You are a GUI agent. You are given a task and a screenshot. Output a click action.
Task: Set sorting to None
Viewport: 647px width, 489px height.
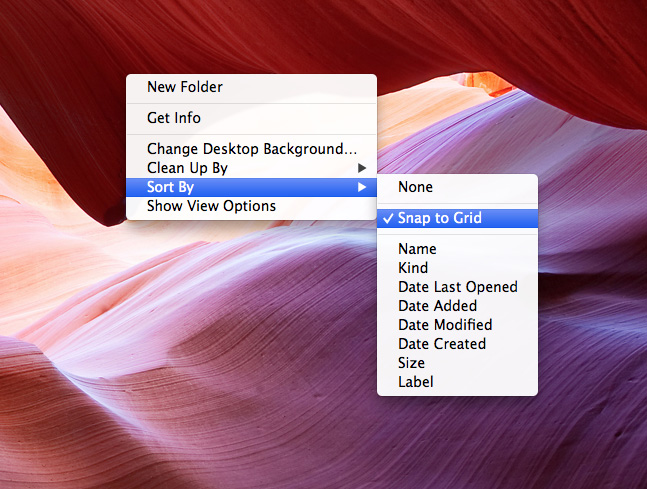pos(457,187)
